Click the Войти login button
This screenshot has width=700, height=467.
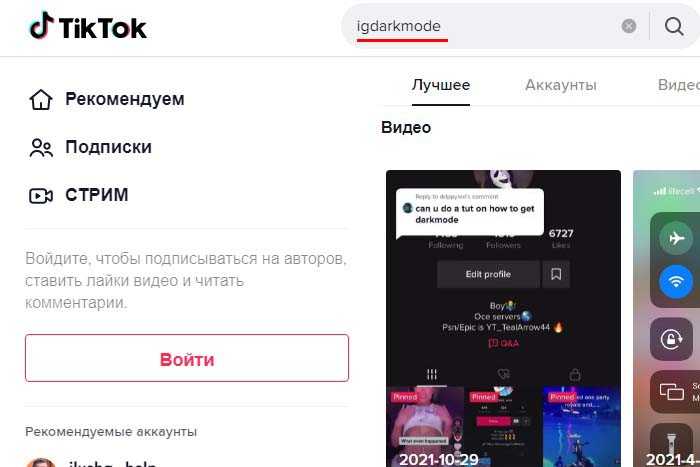[187, 358]
